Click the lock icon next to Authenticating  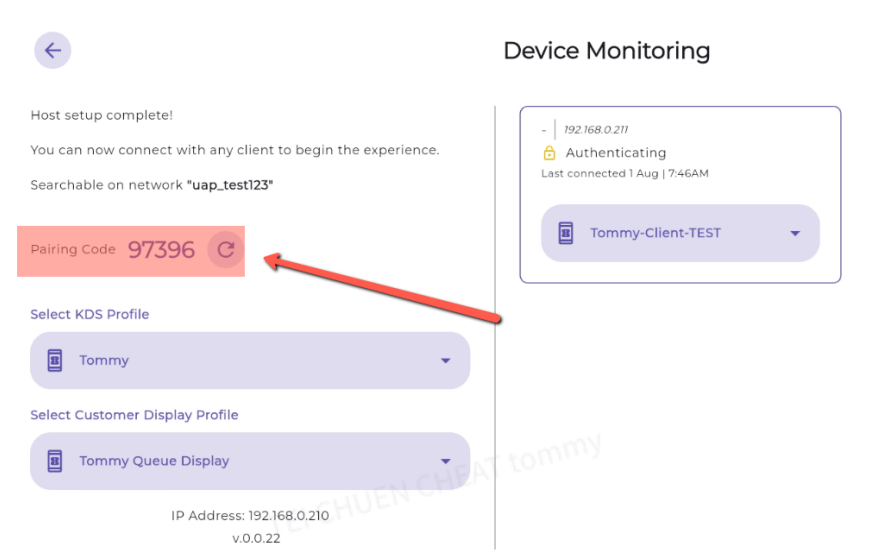point(549,153)
